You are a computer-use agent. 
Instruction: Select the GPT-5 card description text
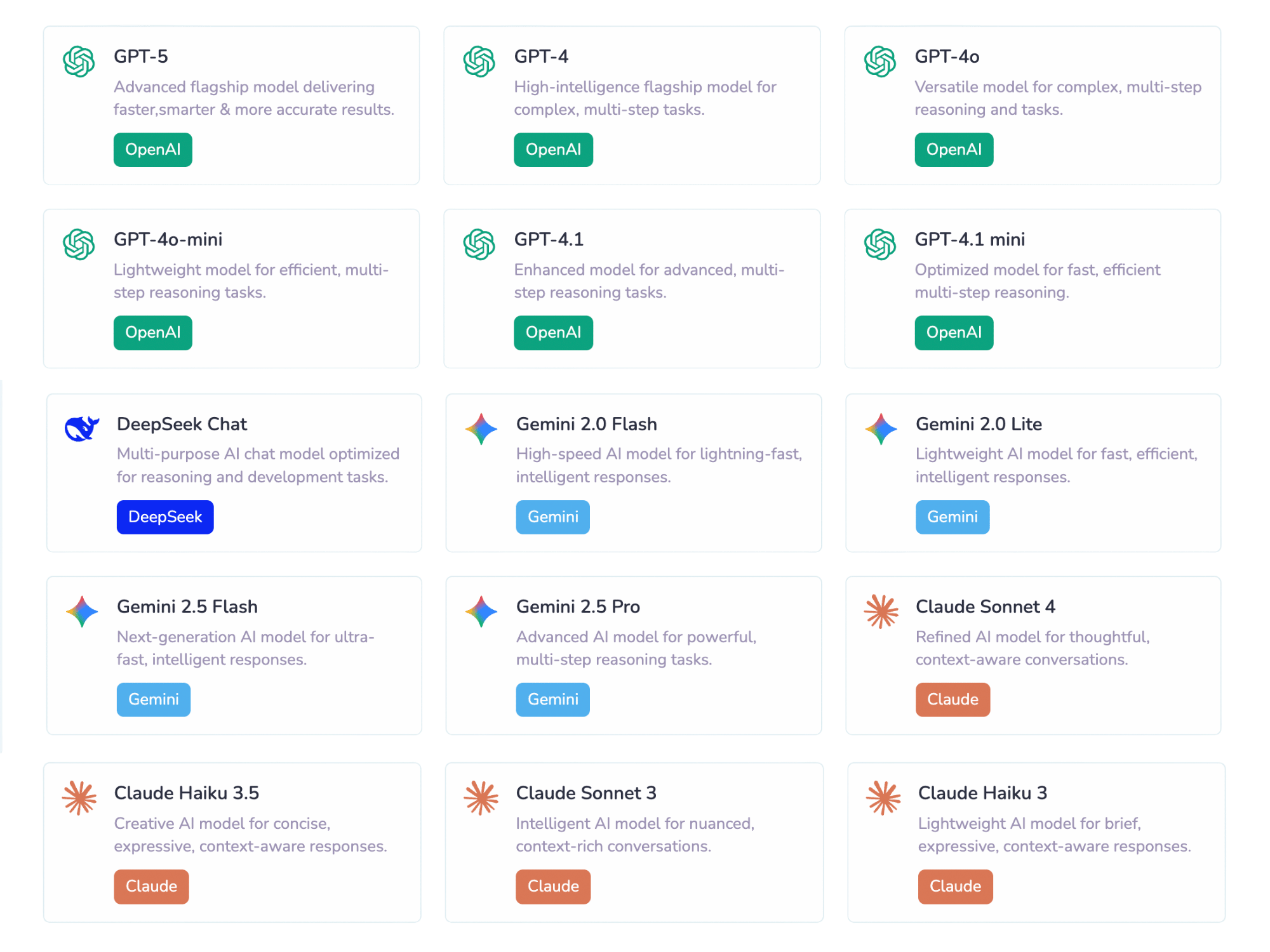254,98
